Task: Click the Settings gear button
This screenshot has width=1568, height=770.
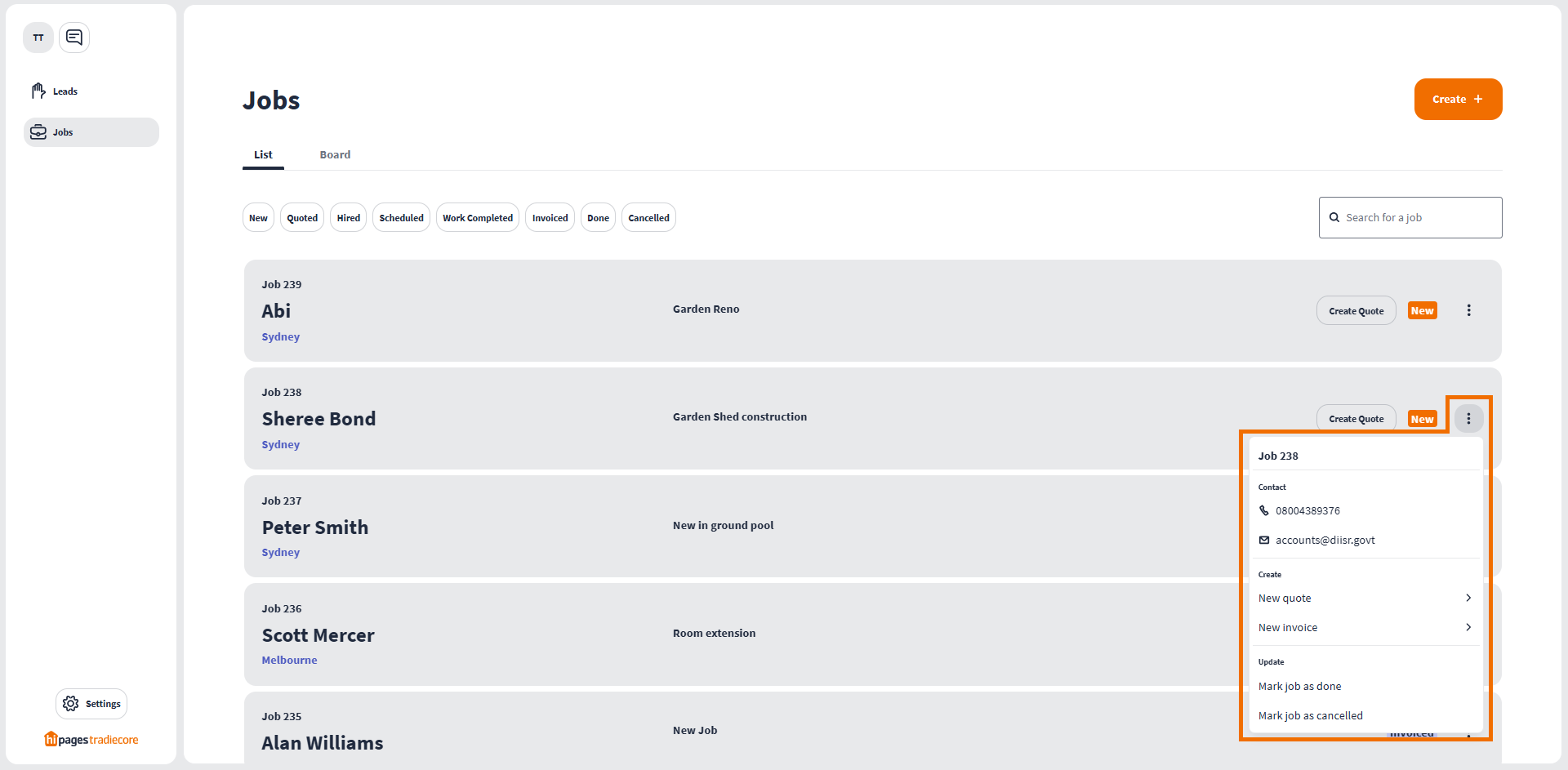Action: tap(91, 704)
